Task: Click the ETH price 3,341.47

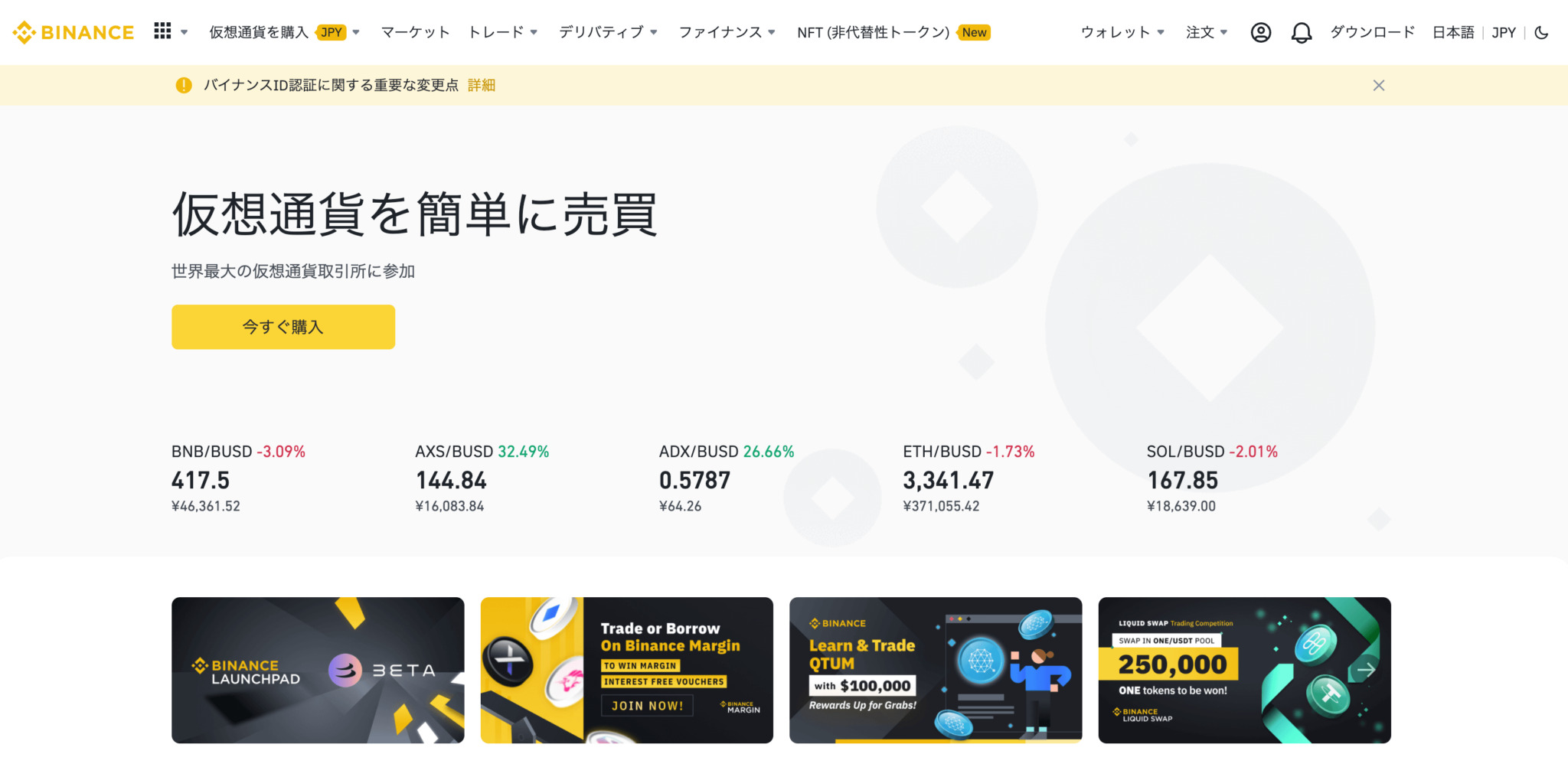Action: [x=949, y=480]
